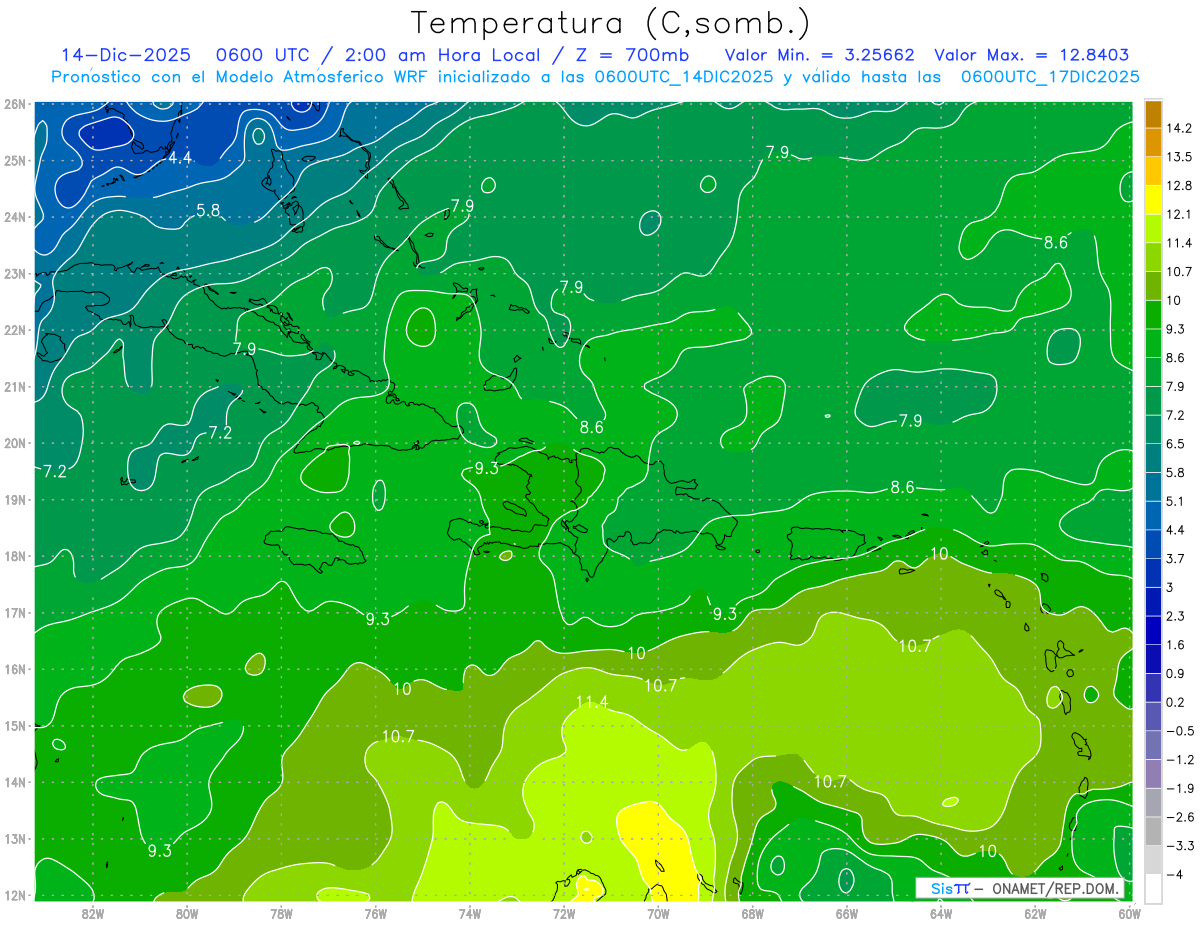Click the contour label "4.4" on the map
This screenshot has height=927, width=1200.
(179, 158)
